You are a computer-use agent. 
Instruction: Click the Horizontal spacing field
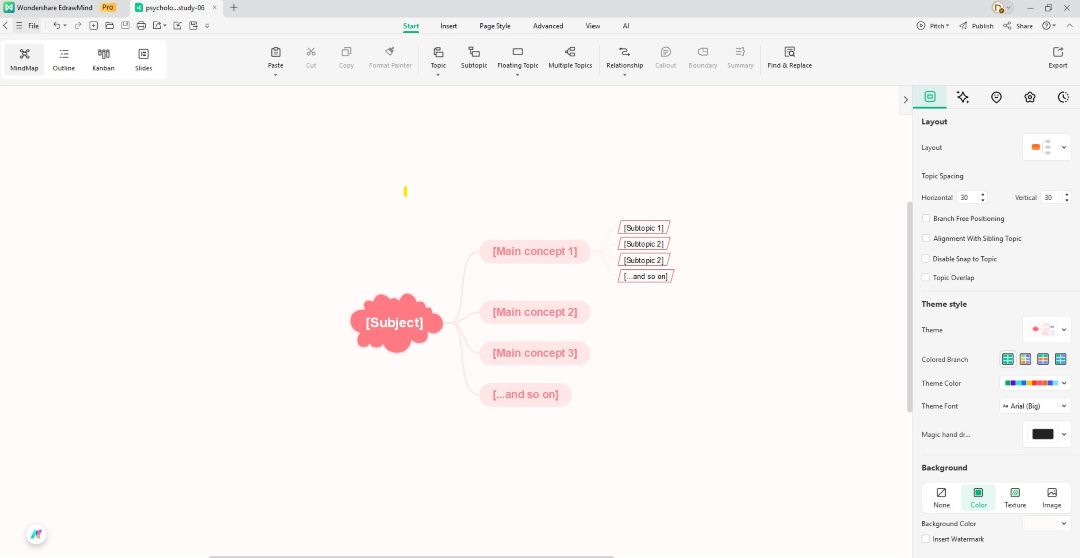coord(967,198)
